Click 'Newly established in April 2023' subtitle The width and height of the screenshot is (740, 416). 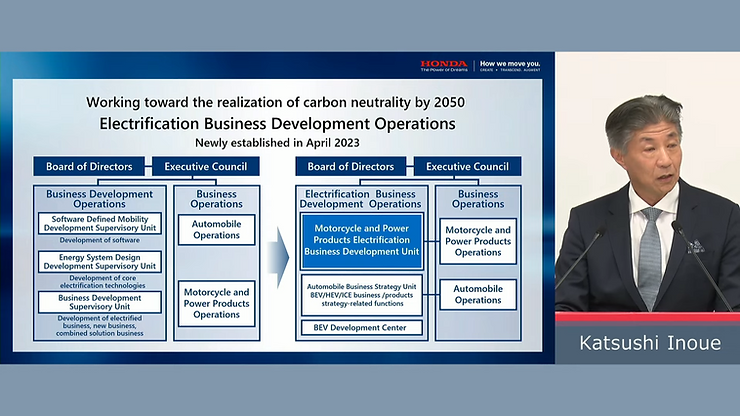(277, 143)
